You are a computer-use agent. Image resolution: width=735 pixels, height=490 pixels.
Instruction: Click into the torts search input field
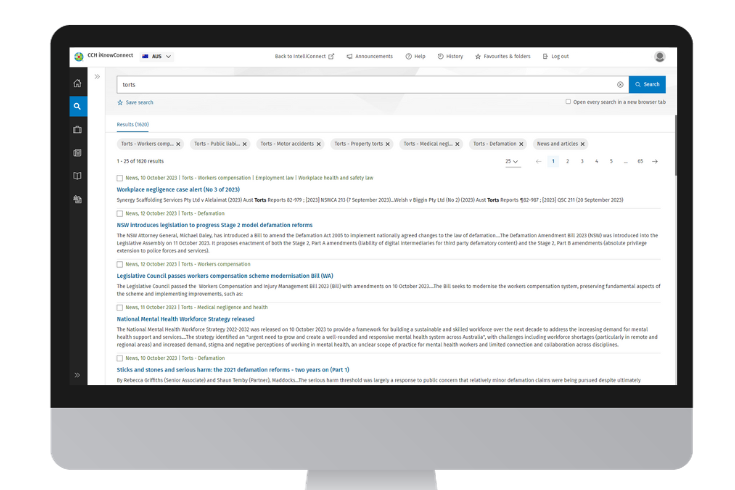360,85
